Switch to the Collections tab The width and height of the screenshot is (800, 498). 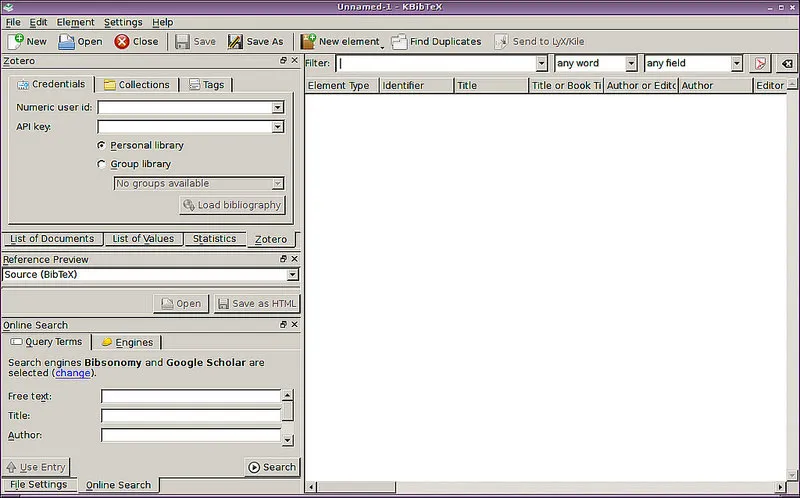coord(137,85)
